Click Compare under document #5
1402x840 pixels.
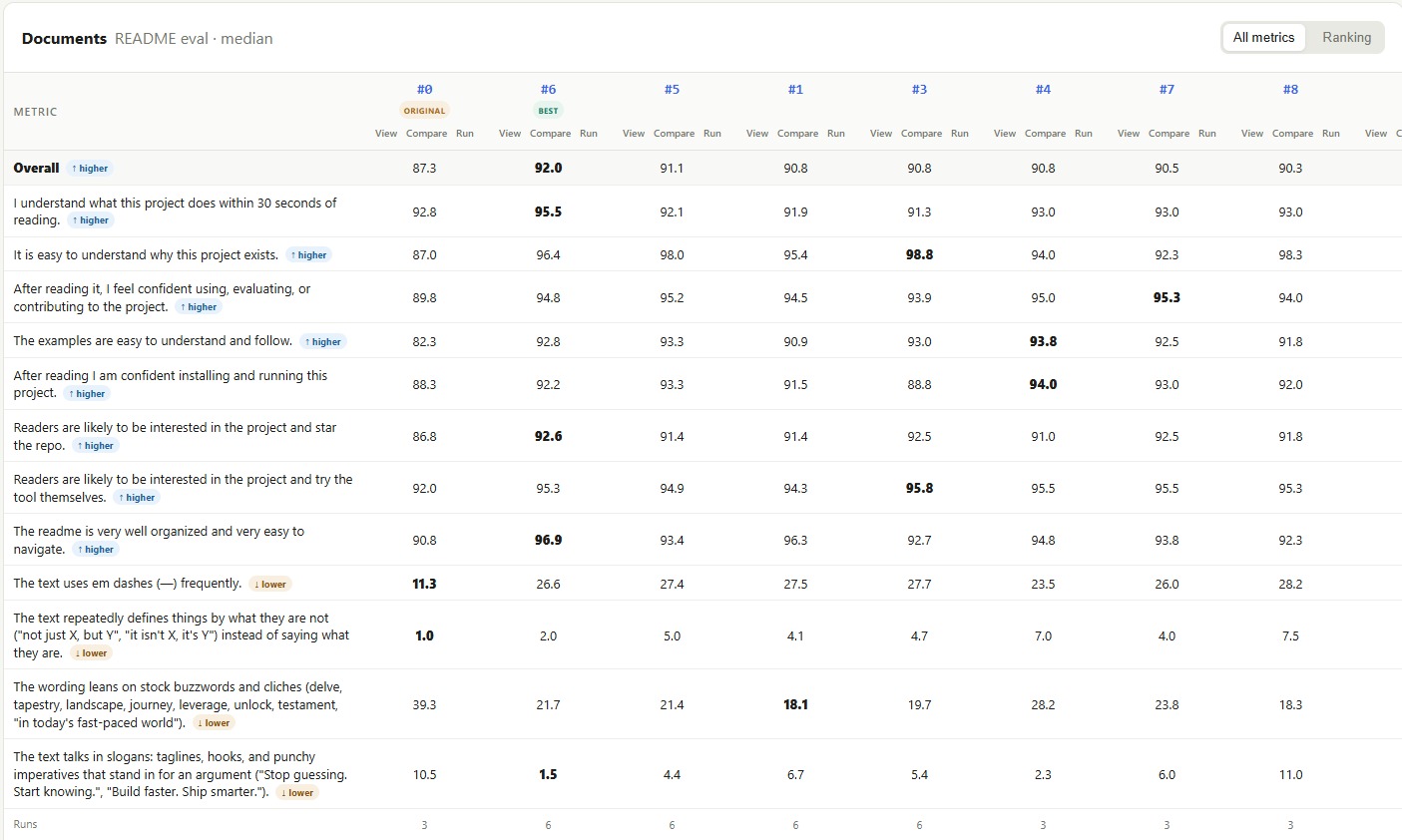[674, 134]
